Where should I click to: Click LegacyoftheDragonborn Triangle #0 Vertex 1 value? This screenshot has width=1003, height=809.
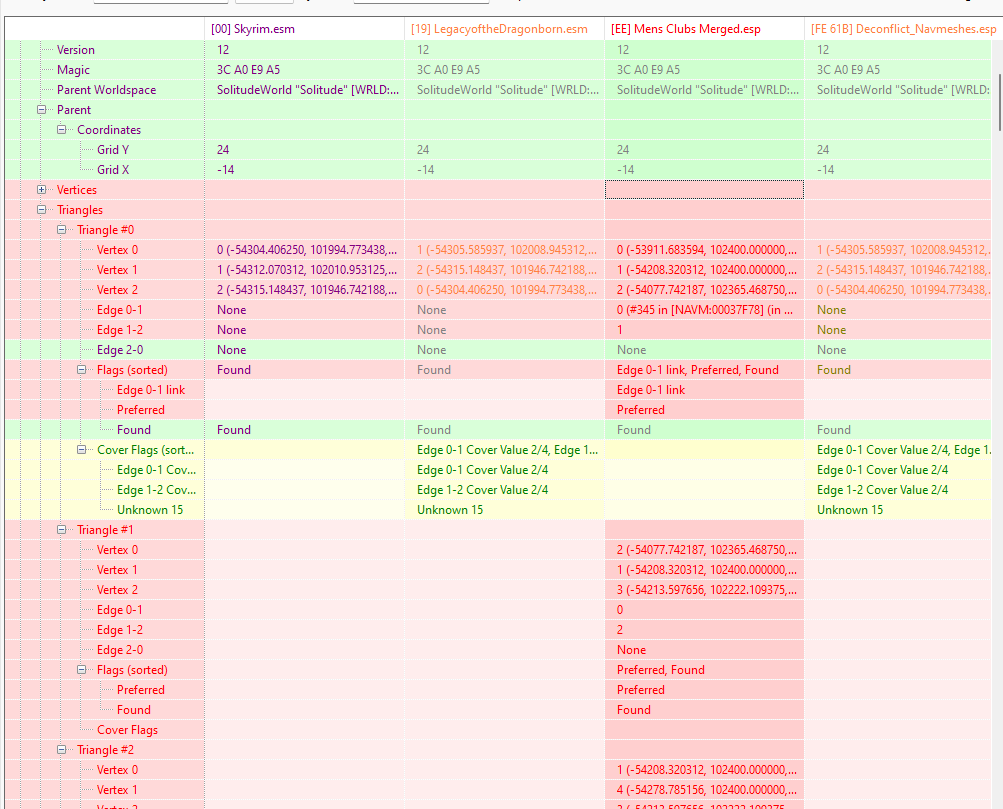pos(507,270)
